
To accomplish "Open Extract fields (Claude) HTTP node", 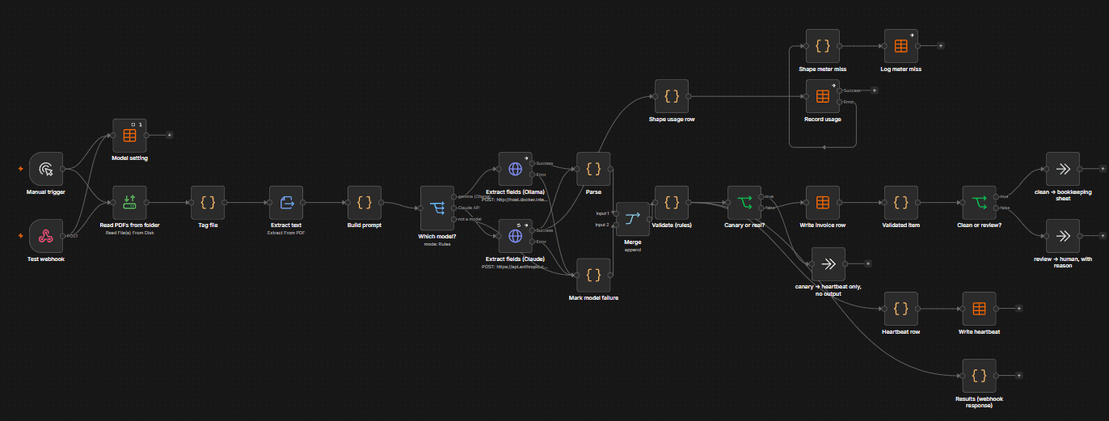I will pos(516,236).
